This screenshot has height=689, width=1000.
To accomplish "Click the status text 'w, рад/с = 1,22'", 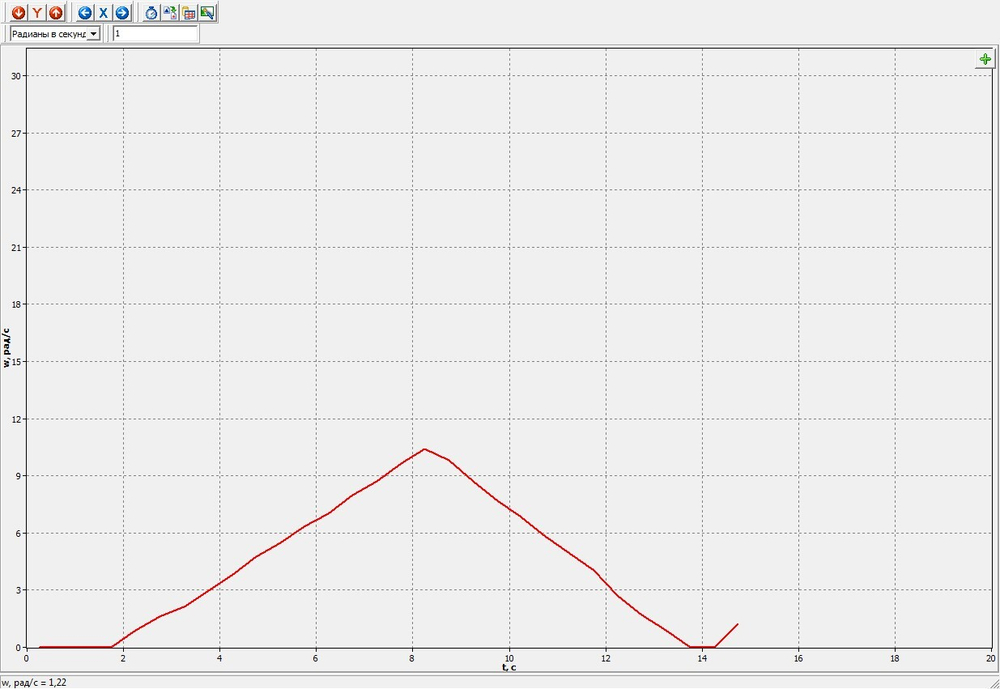I will coord(34,683).
